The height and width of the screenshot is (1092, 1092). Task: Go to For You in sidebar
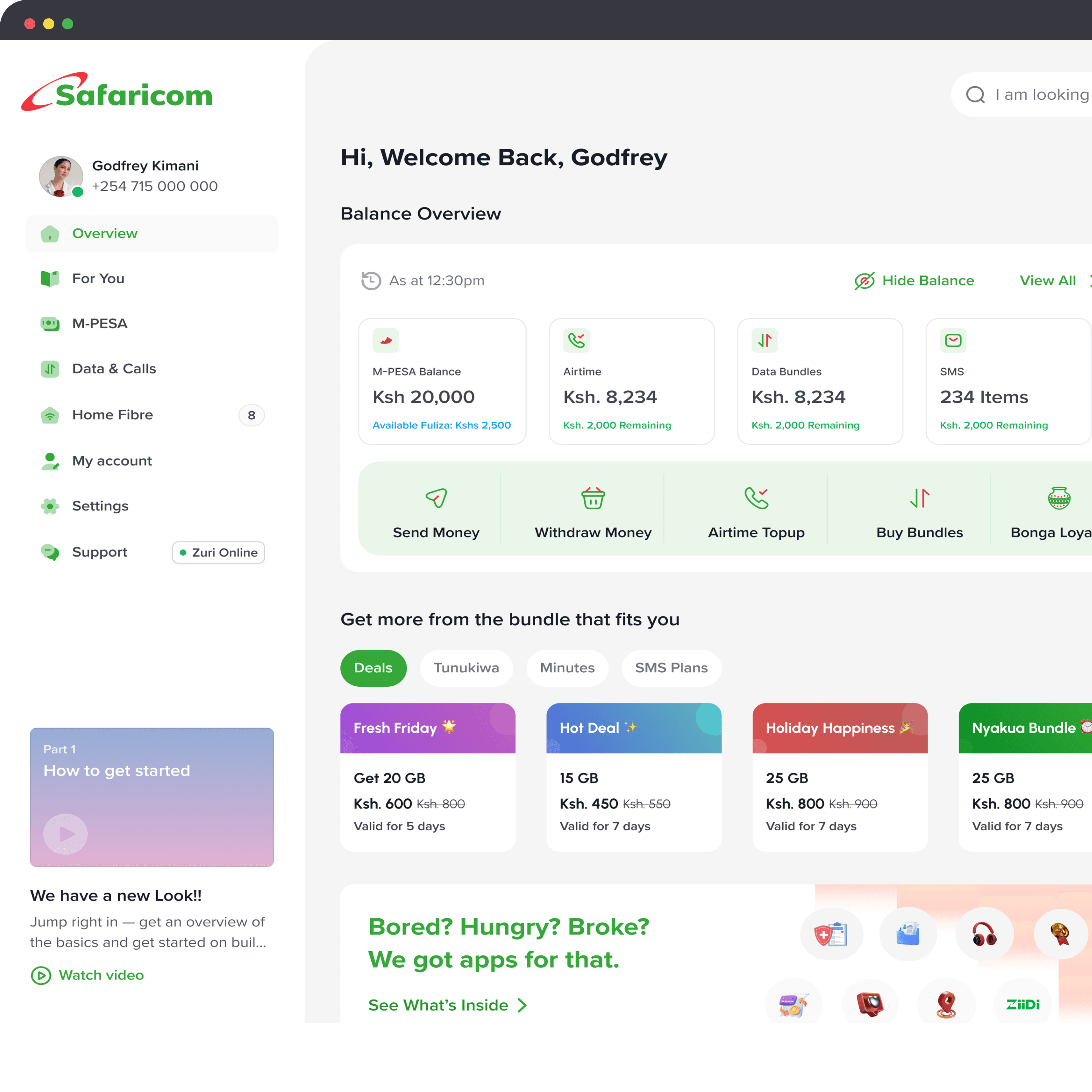(151, 279)
